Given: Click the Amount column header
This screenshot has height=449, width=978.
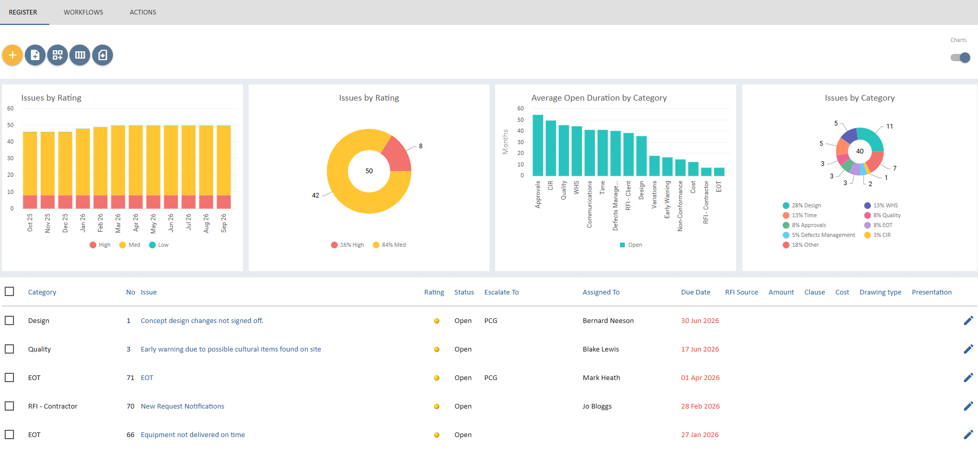Looking at the screenshot, I should pos(781,292).
